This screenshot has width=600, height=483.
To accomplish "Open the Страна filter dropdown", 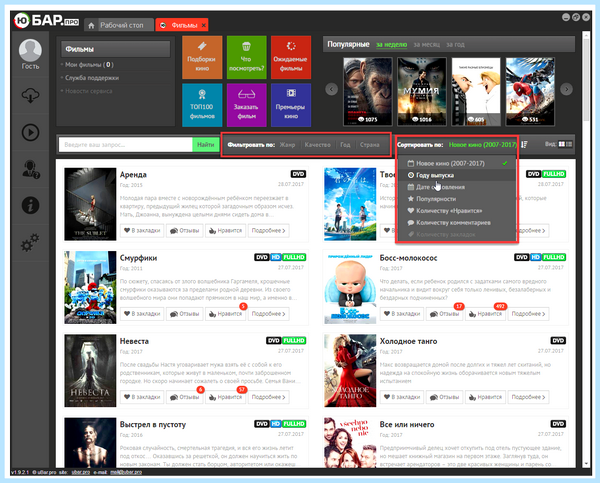I will [x=369, y=145].
